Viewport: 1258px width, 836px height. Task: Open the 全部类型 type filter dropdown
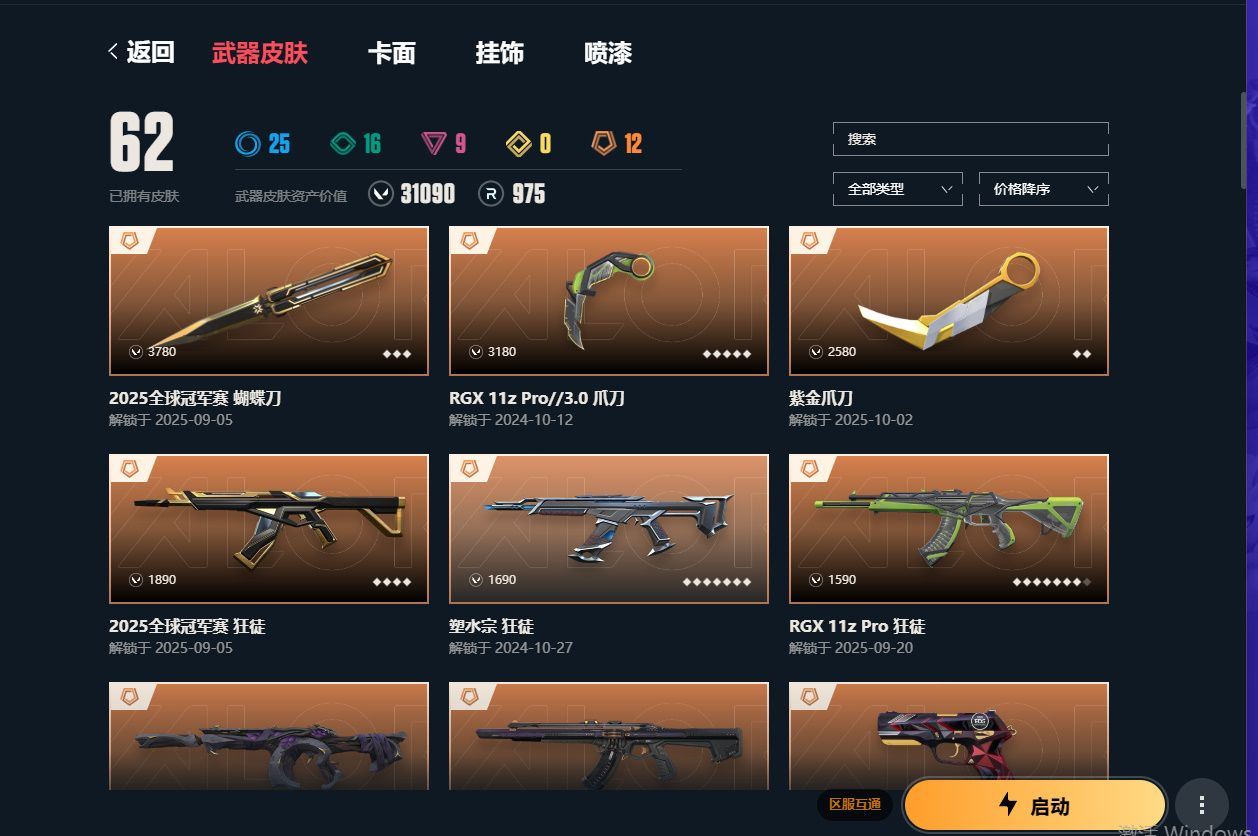[898, 189]
